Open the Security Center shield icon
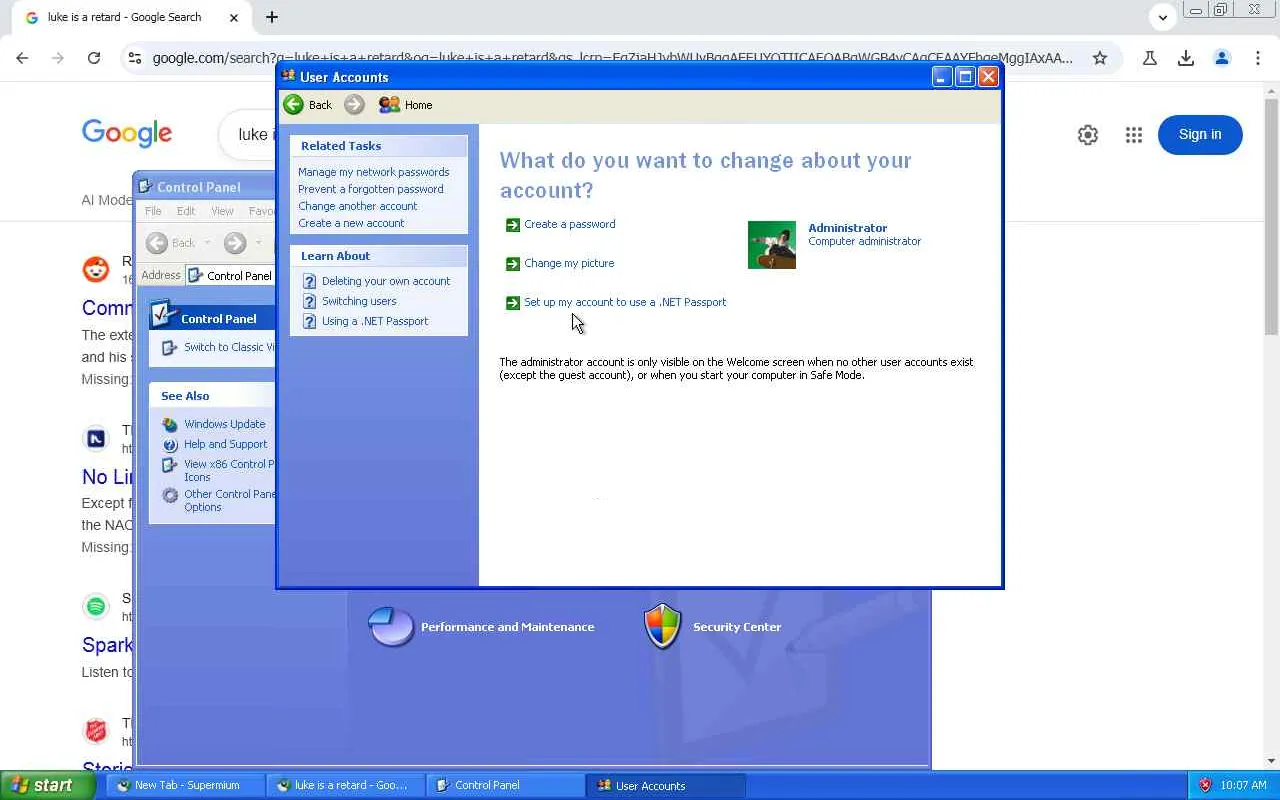This screenshot has width=1280, height=800. tap(663, 627)
